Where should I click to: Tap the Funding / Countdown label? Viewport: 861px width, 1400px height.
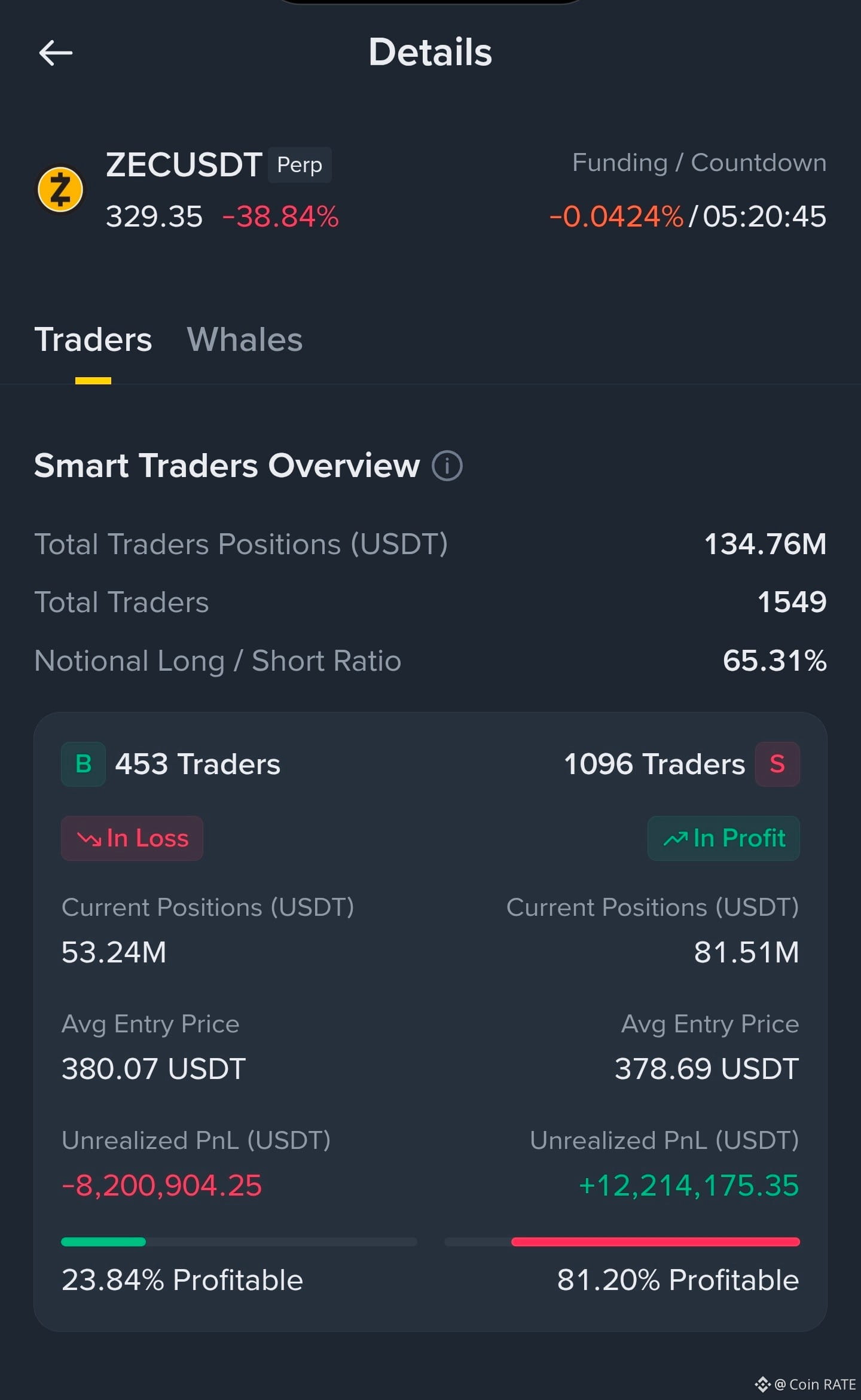click(x=700, y=163)
